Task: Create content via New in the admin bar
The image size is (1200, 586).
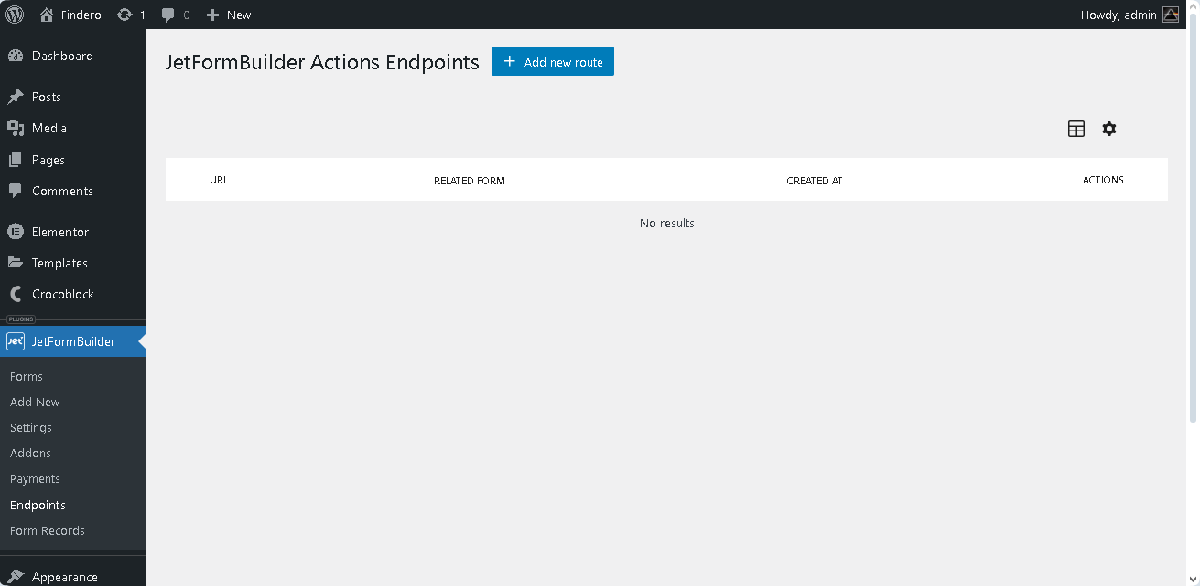Action: pos(228,14)
